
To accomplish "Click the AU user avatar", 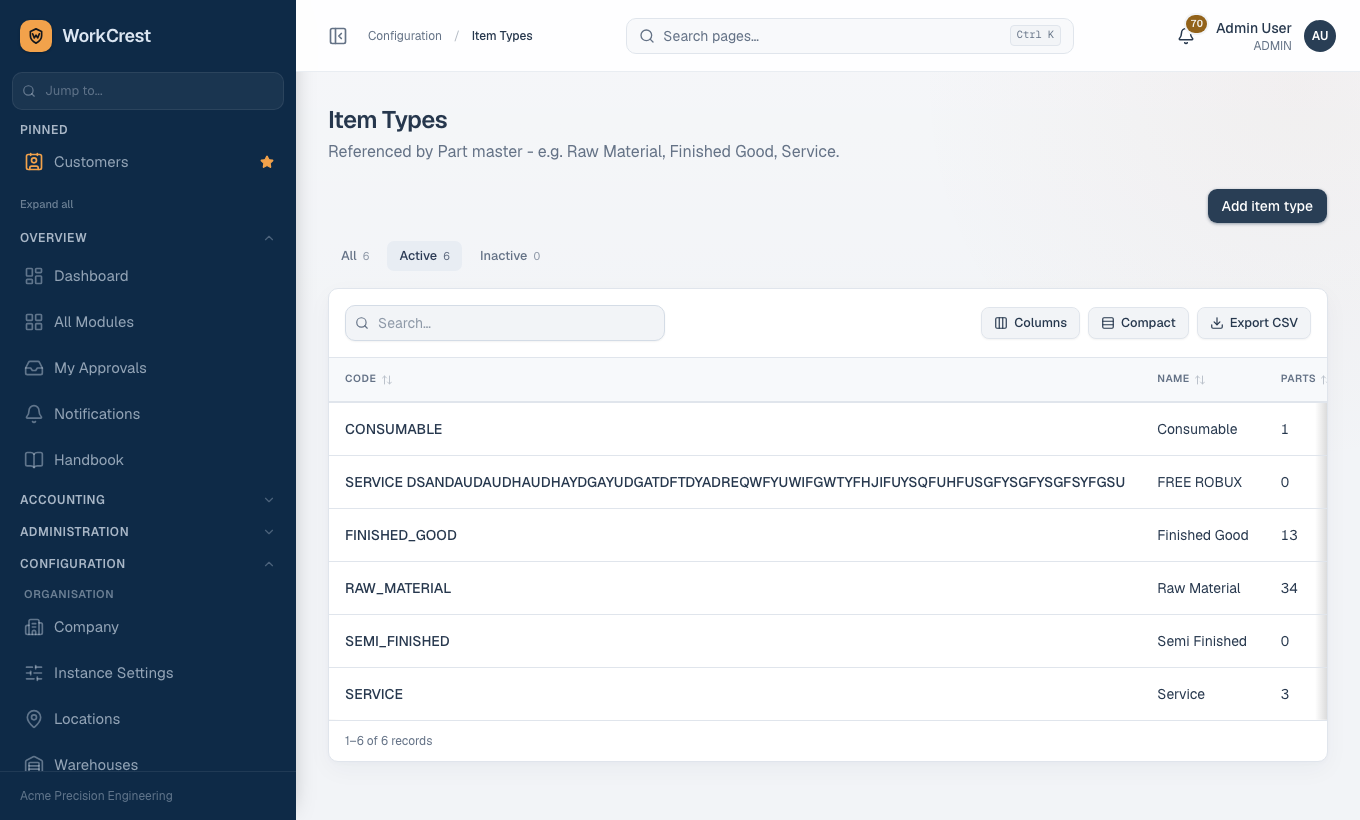I will click(1320, 36).
